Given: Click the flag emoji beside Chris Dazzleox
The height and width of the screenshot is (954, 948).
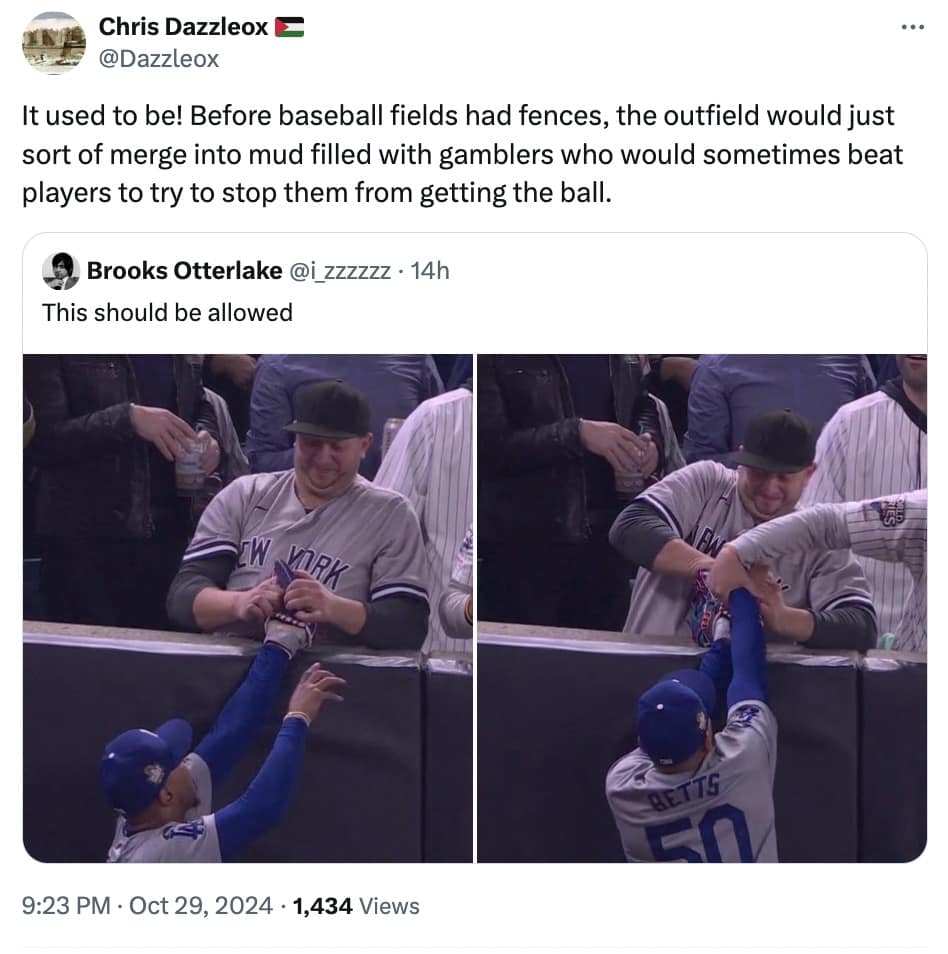Looking at the screenshot, I should coord(290,27).
